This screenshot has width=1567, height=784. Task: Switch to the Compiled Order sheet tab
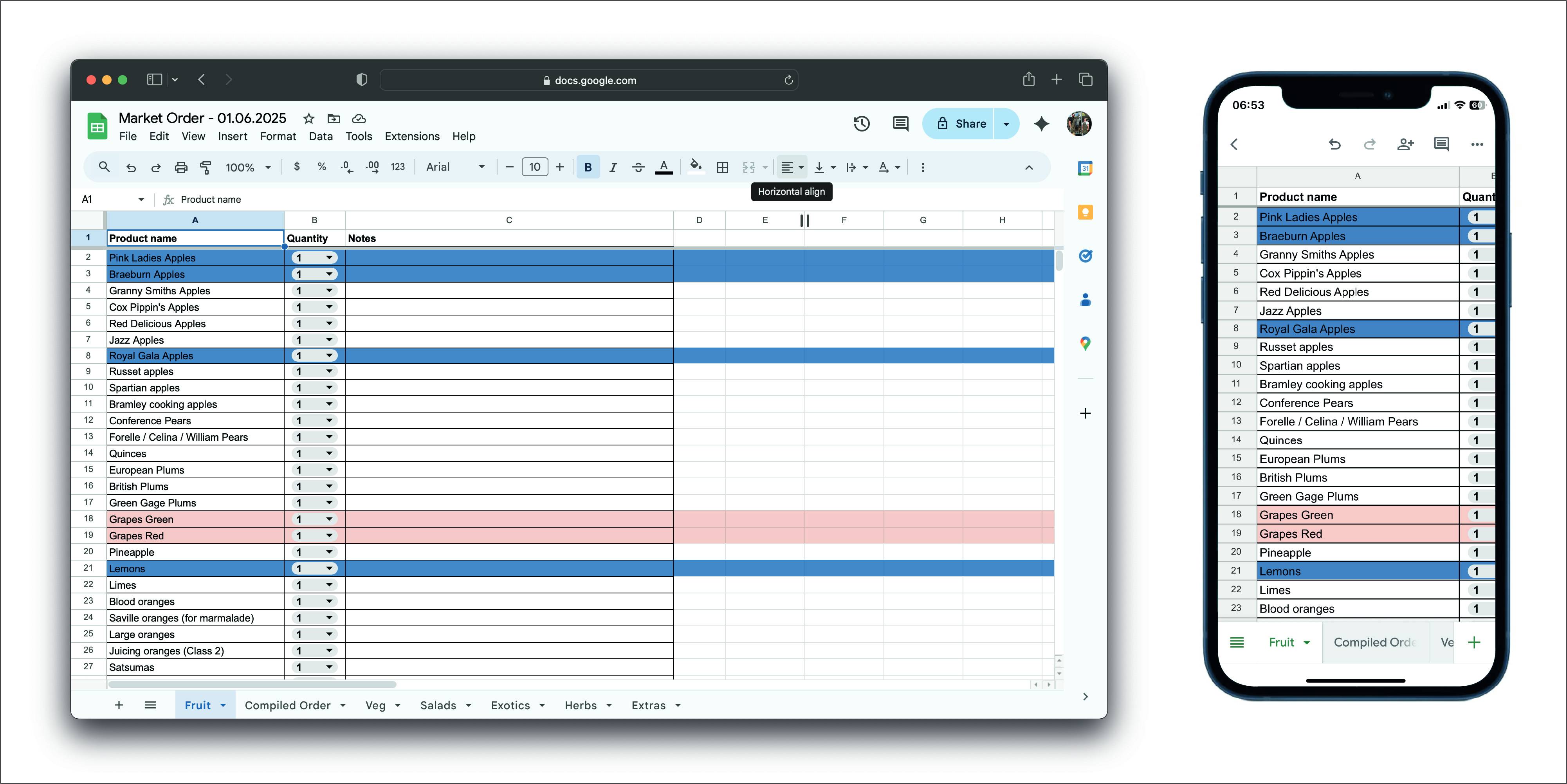pos(287,705)
